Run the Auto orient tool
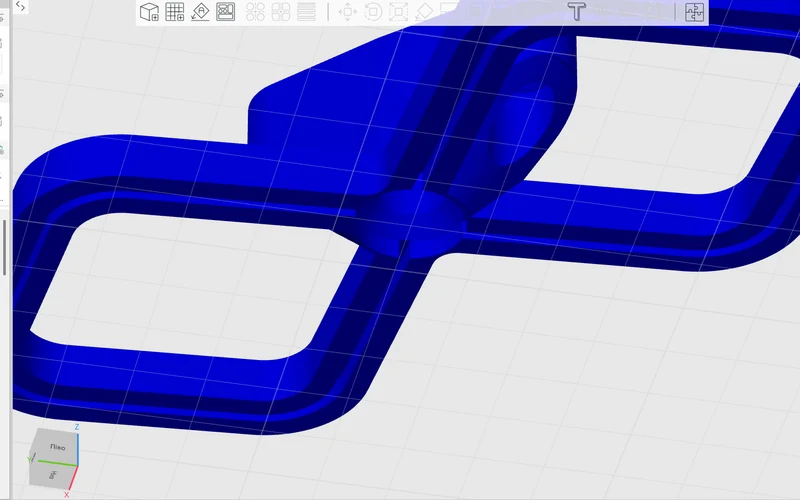This screenshot has height=500, width=800. click(x=200, y=12)
